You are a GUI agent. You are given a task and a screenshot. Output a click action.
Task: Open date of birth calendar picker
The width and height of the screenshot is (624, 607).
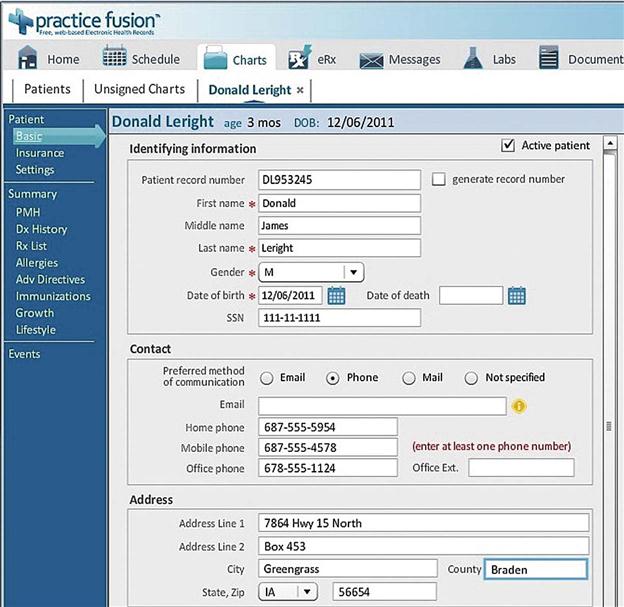pos(337,295)
